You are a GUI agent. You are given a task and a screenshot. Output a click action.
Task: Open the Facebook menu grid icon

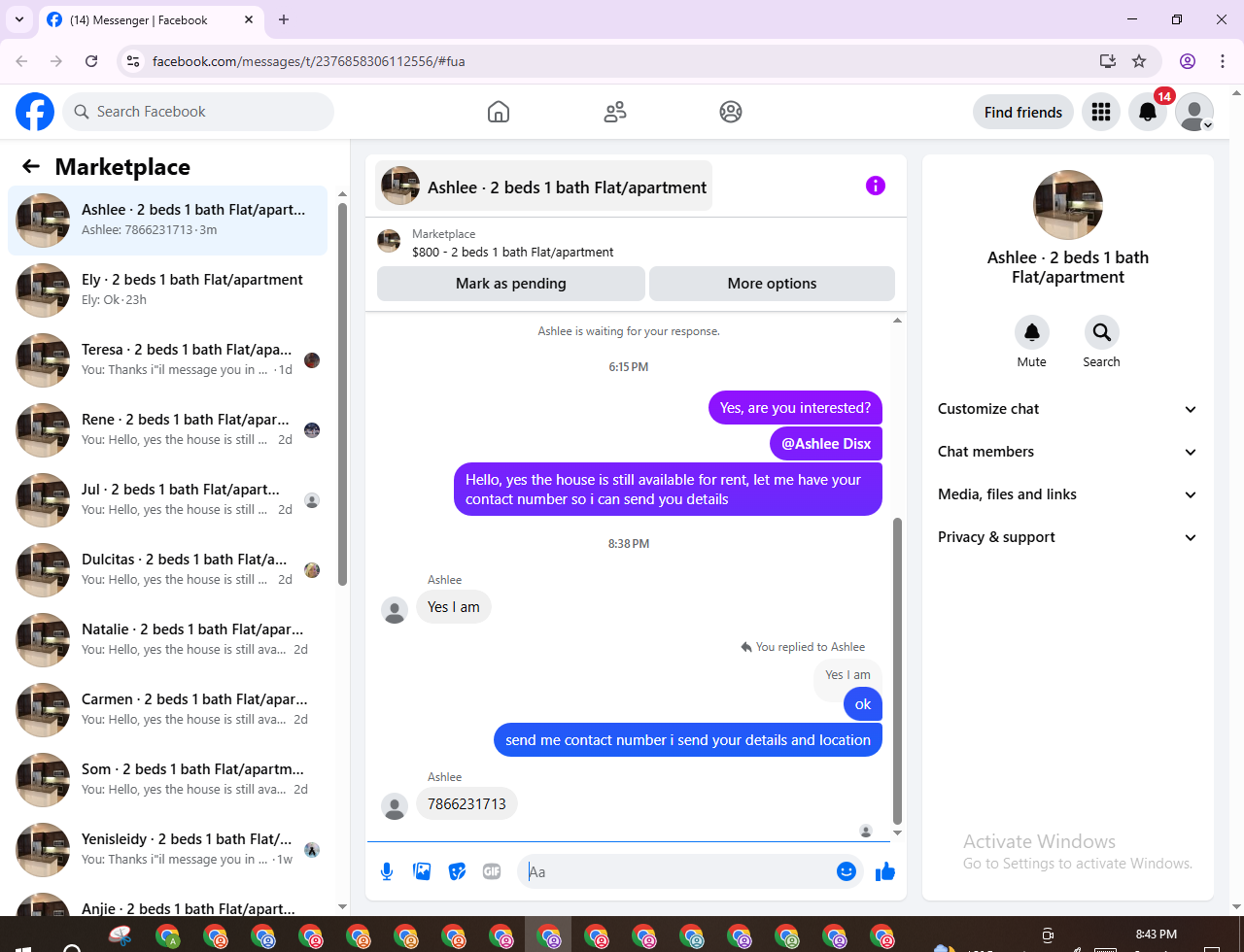1101,112
